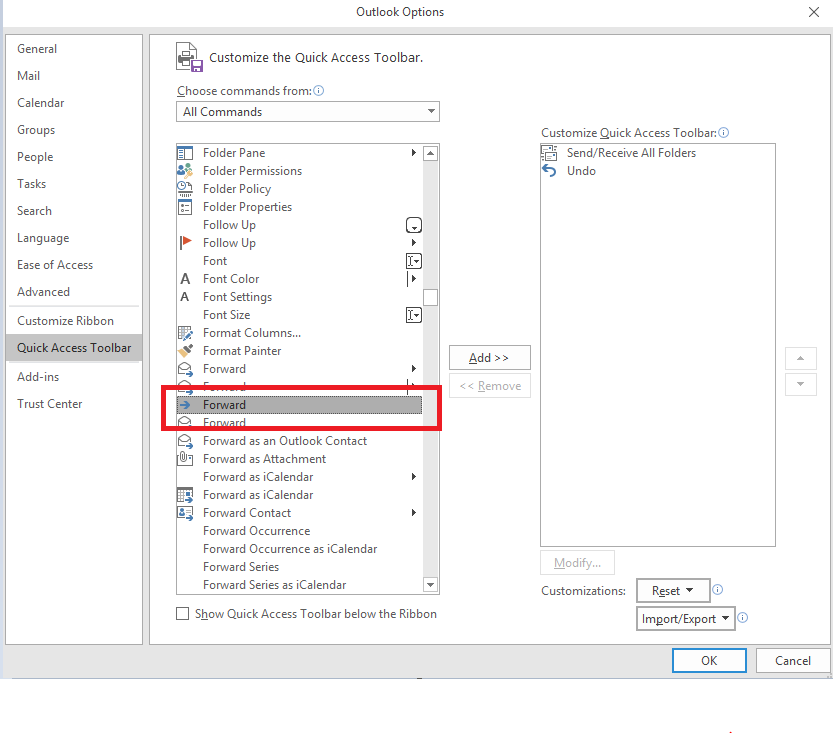Confirm with the OK button
Viewport: 833px width, 733px height.
[709, 660]
